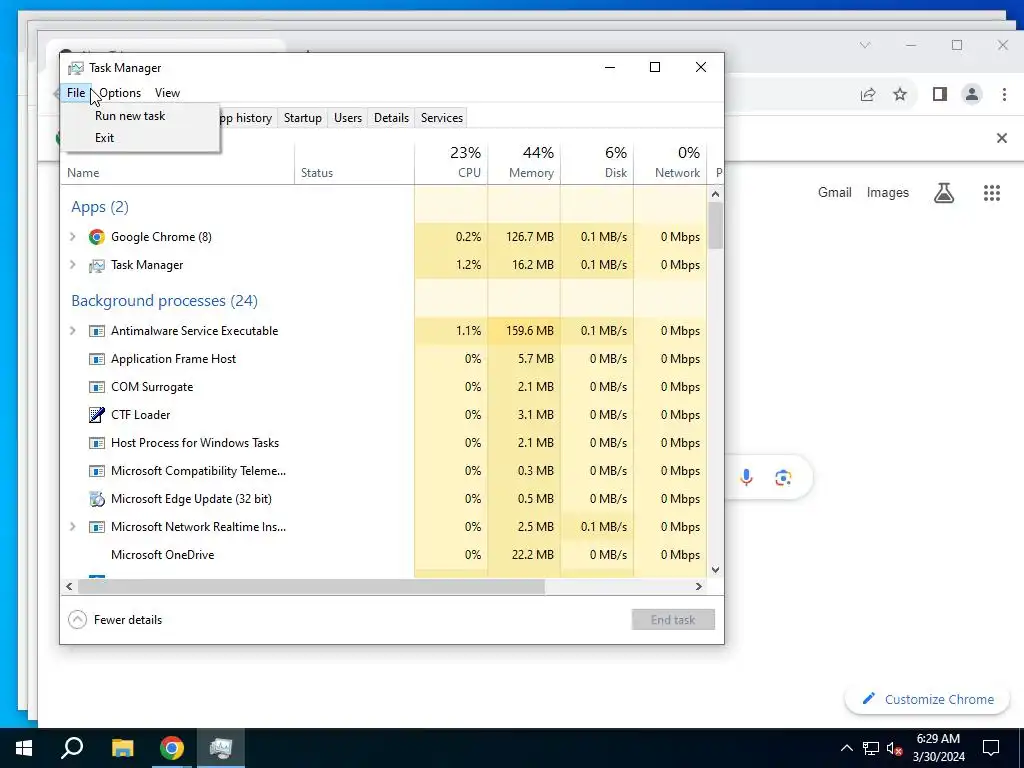The width and height of the screenshot is (1024, 768).
Task: Open the View menu
Action: pyautogui.click(x=167, y=93)
